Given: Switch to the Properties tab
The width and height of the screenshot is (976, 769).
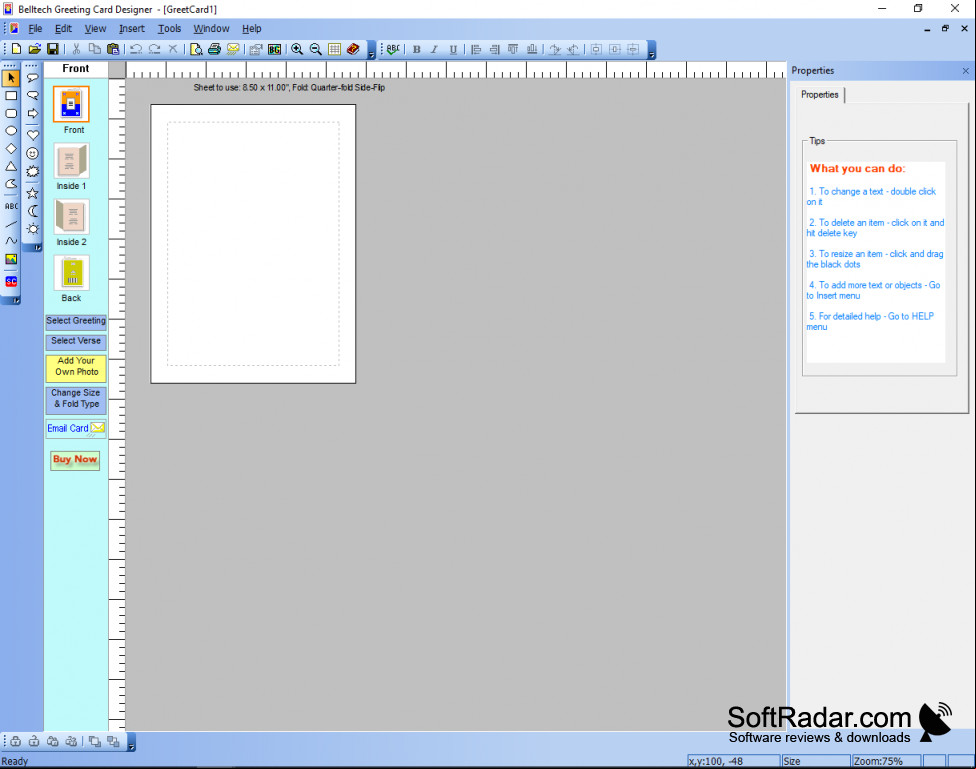Looking at the screenshot, I should coord(819,95).
